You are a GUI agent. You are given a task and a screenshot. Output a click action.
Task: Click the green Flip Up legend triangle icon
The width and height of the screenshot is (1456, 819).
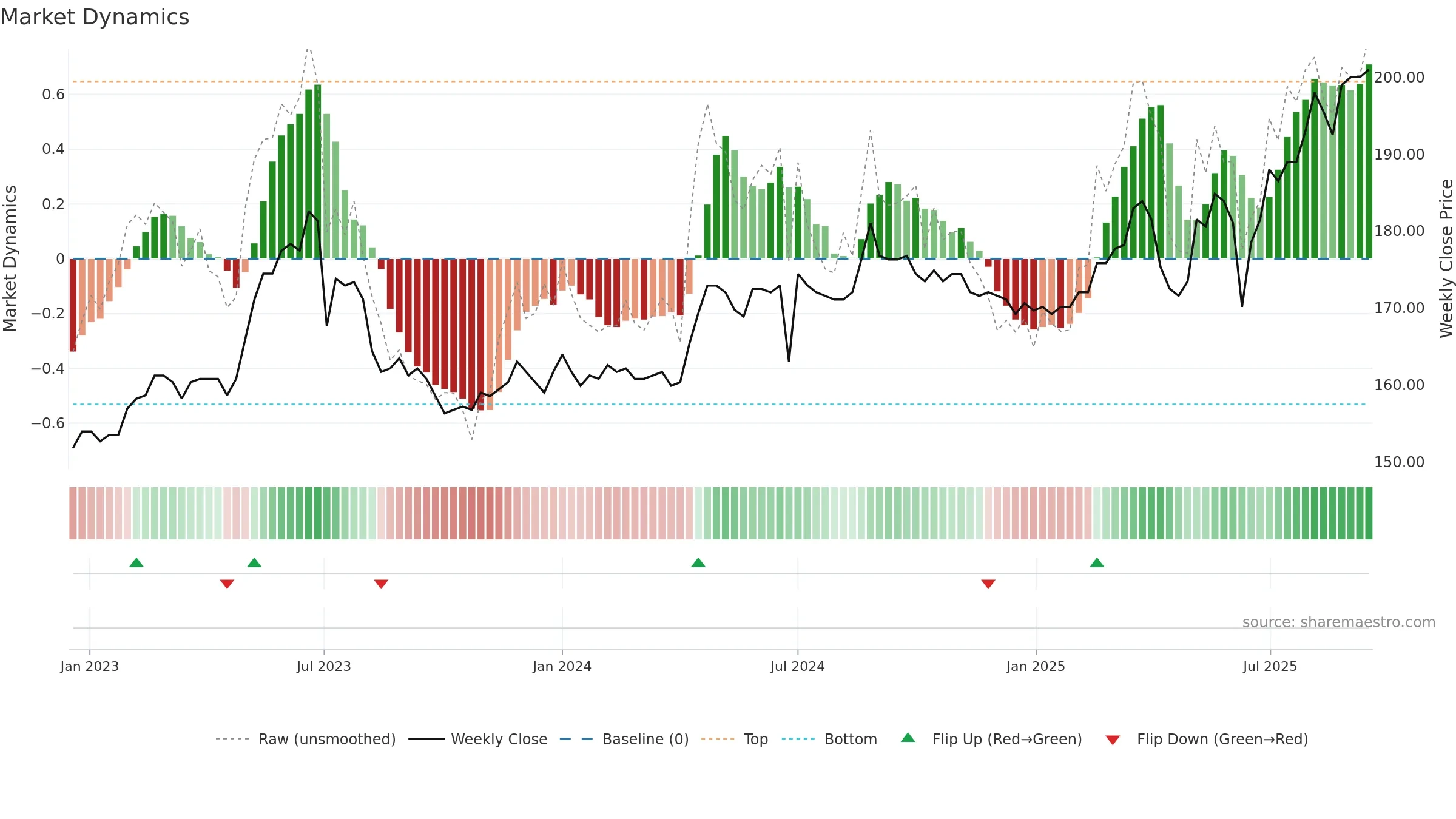point(908,738)
